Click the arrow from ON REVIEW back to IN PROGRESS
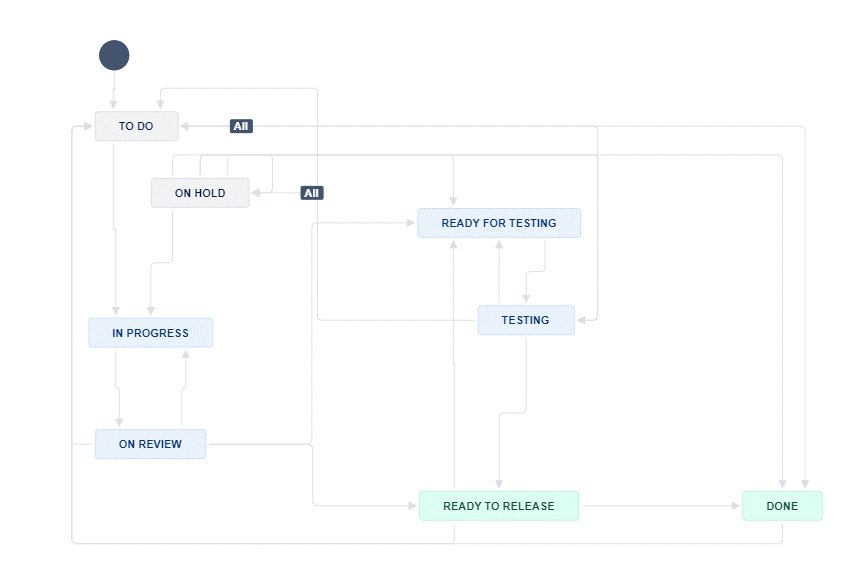Viewport: 861px width, 586px height. coord(182,390)
